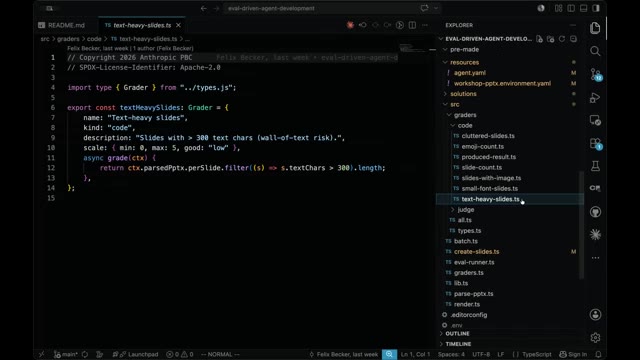The width and height of the screenshot is (640, 360).
Task: Open chat dropdown arrow in title bar
Action: (436, 8)
